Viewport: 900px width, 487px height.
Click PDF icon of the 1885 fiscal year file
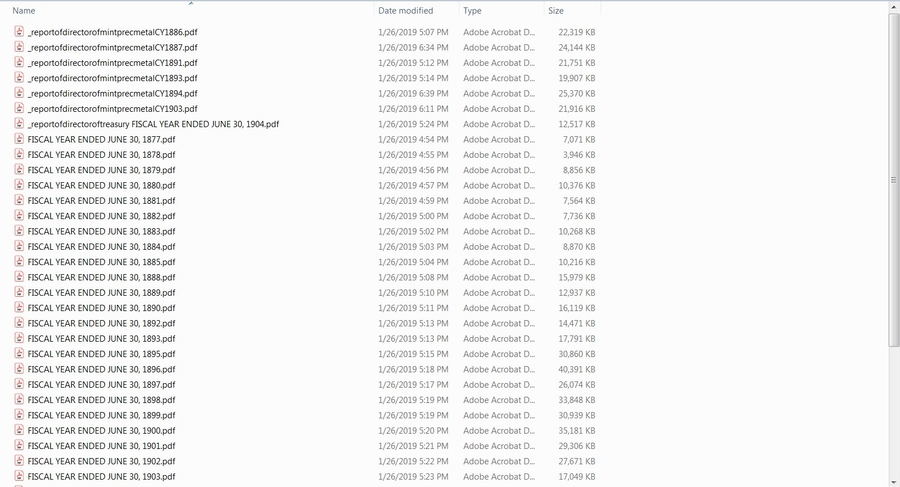19,262
